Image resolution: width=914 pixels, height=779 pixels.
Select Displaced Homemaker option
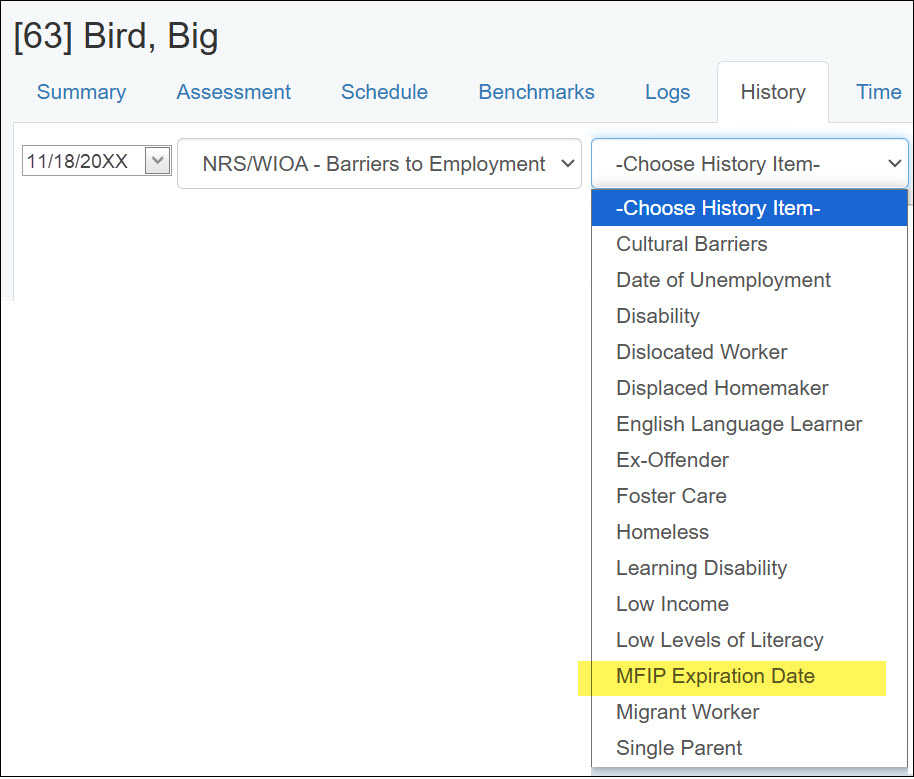[722, 388]
